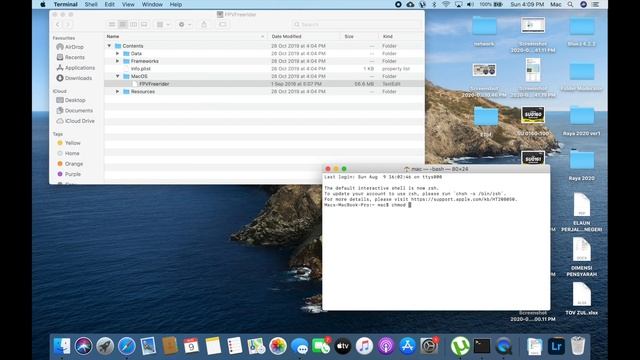Switch Finder to column view
The height and width of the screenshot is (360, 640).
[133, 24]
